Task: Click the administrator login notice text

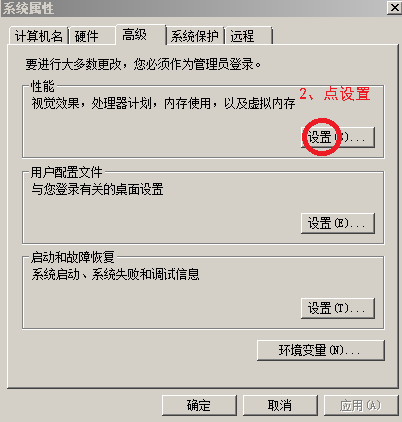Action: (x=143, y=64)
